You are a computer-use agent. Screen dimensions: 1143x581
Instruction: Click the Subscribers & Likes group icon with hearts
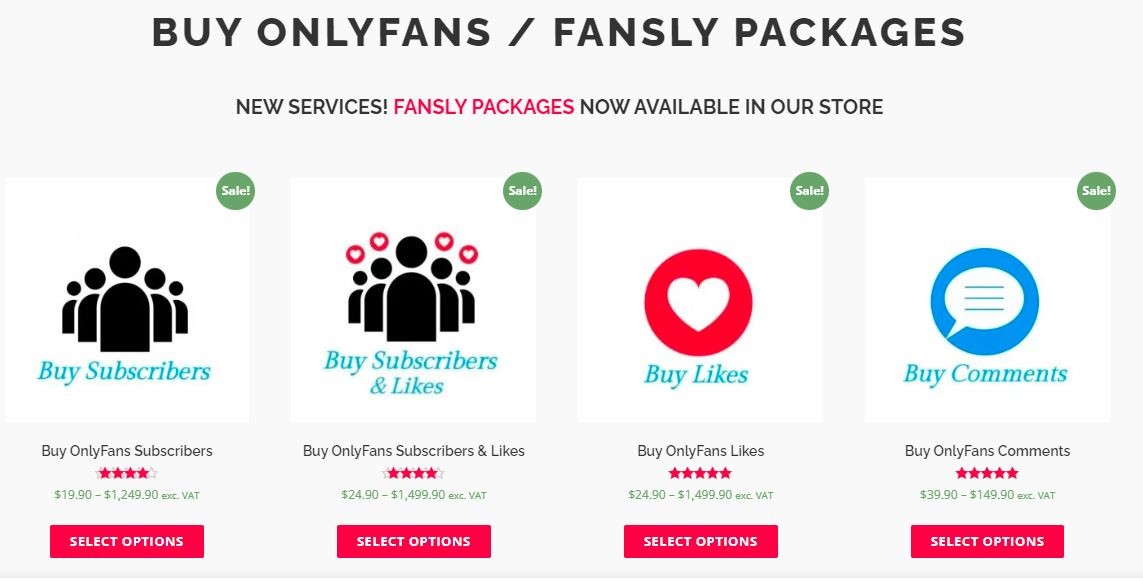pos(412,288)
